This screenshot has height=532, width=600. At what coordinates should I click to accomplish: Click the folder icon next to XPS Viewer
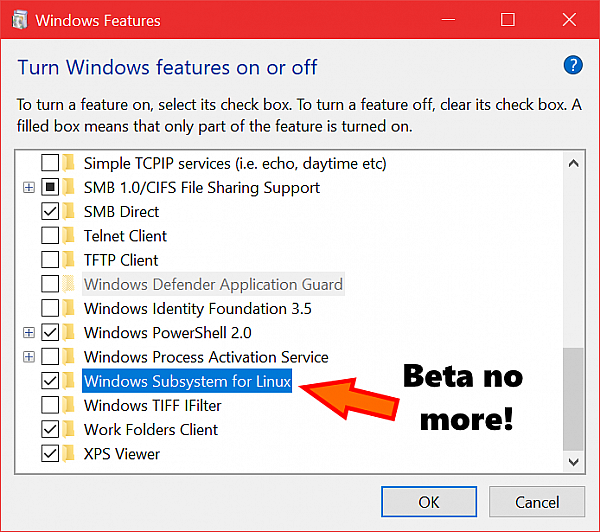(68, 454)
